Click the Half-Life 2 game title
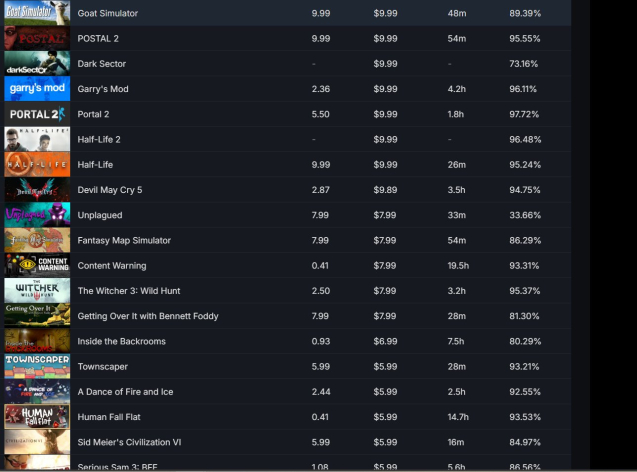Viewport: 637px width, 472px height. (99, 139)
